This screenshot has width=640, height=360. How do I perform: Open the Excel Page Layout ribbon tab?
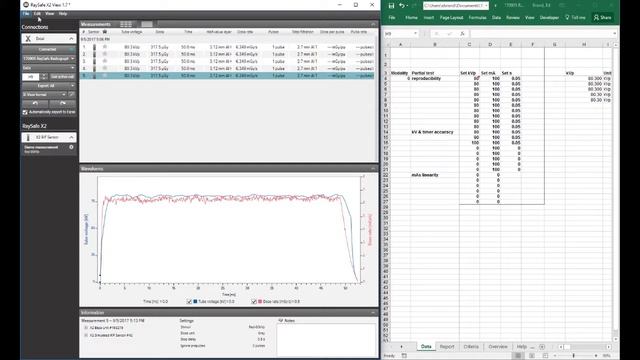point(451,18)
